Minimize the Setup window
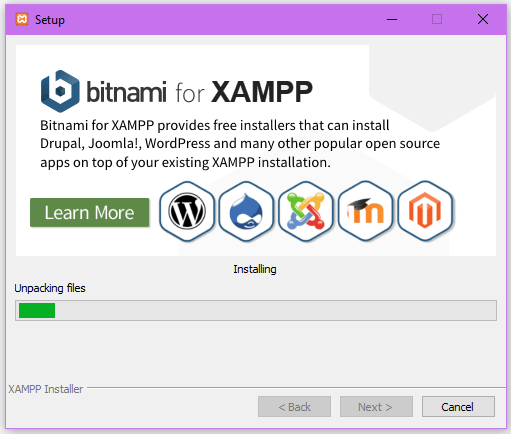Image resolution: width=511 pixels, height=434 pixels. [392, 19]
